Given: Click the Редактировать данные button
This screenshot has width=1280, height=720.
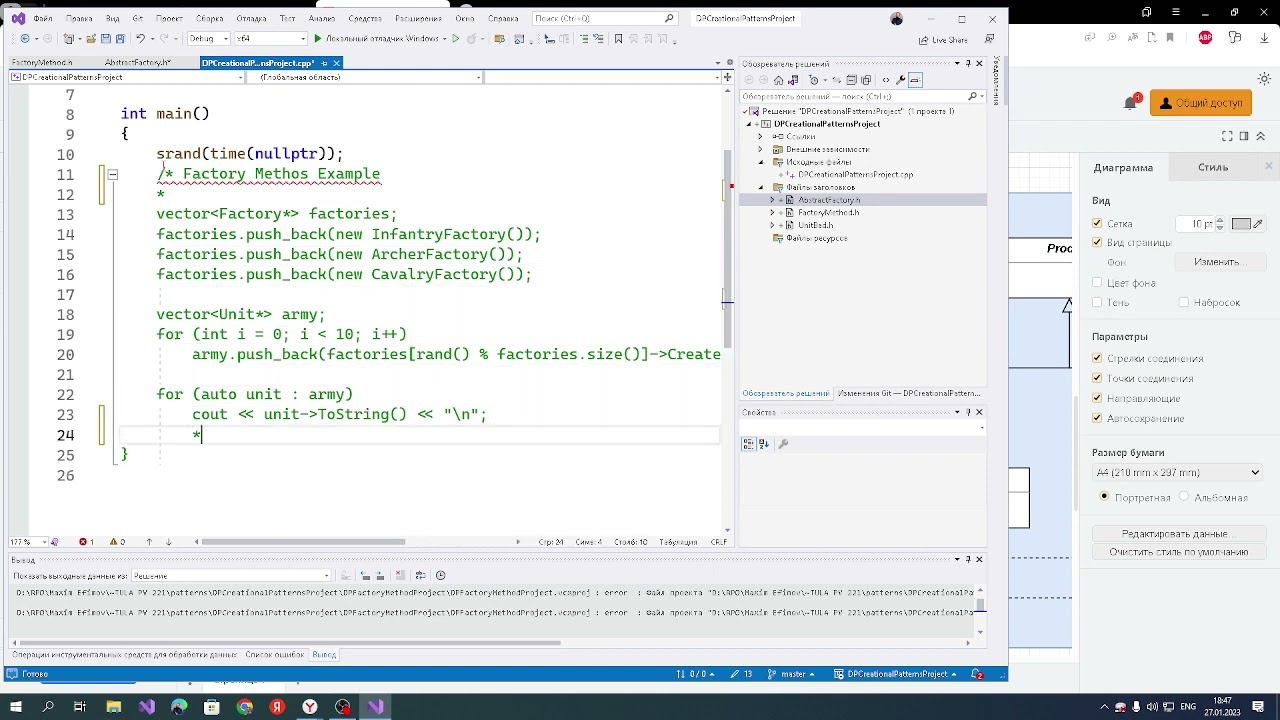Looking at the screenshot, I should [1178, 534].
